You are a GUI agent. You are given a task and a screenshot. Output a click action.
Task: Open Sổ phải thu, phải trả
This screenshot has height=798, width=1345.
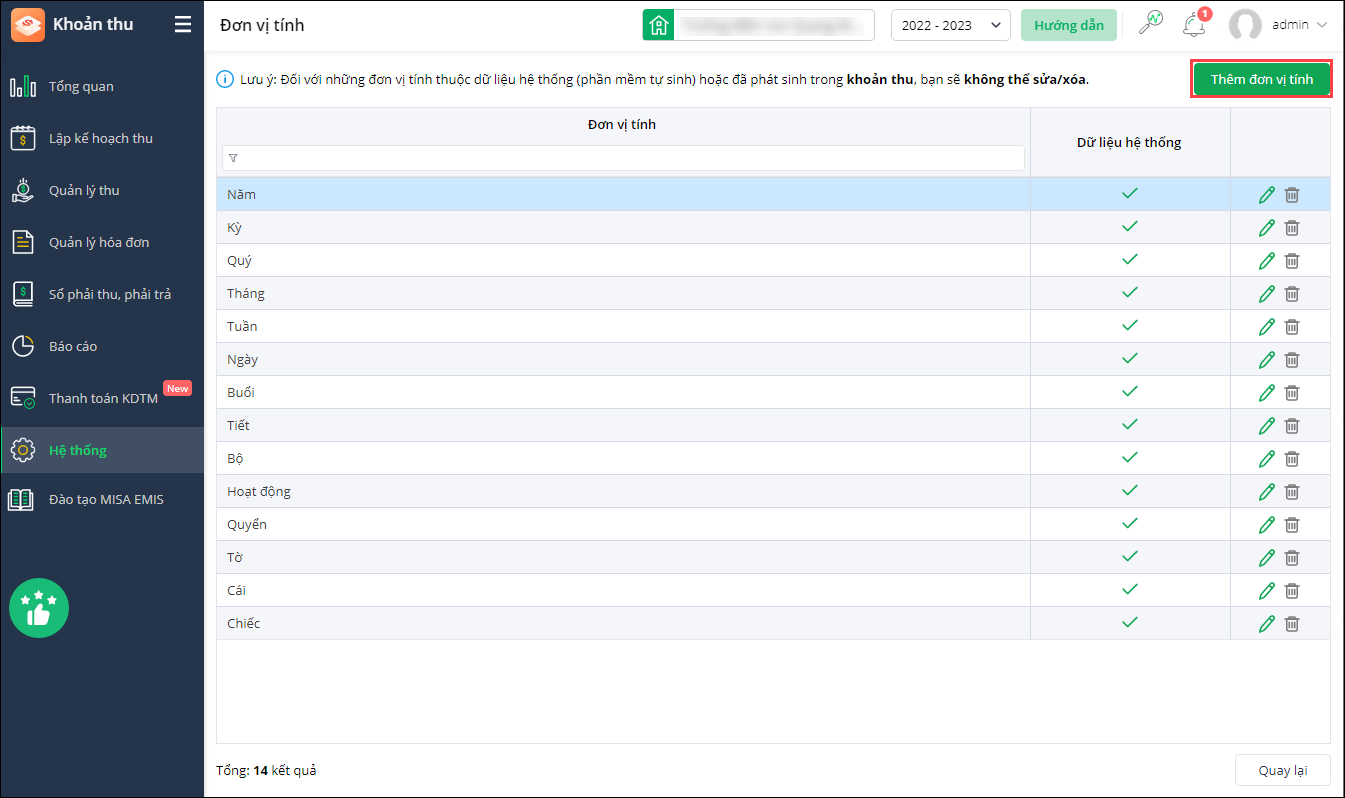pyautogui.click(x=102, y=294)
